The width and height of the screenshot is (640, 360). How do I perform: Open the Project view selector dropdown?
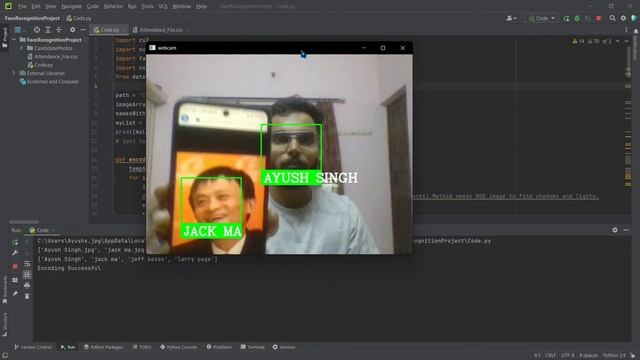pyautogui.click(x=19, y=30)
